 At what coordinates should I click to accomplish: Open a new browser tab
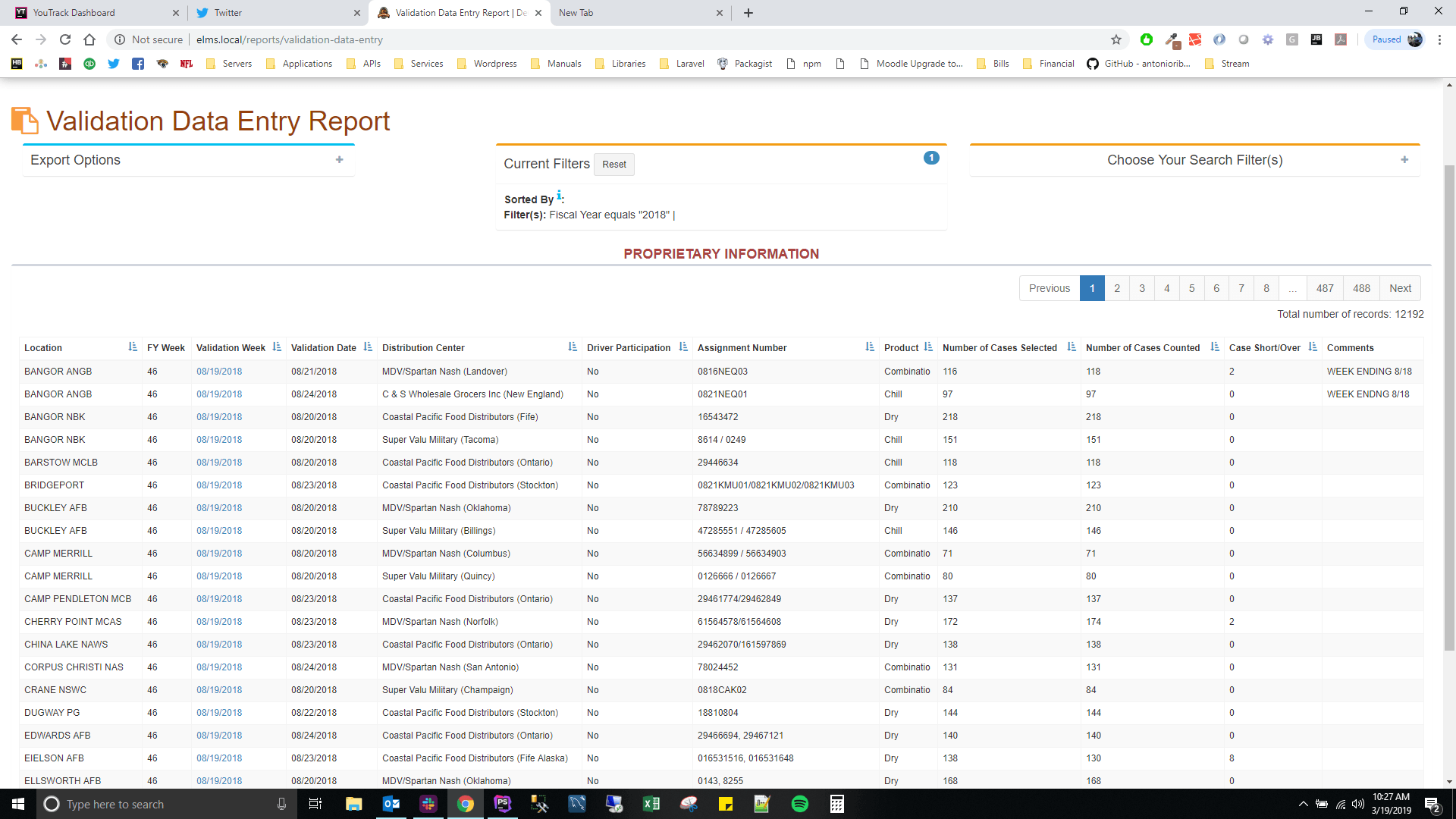(748, 13)
